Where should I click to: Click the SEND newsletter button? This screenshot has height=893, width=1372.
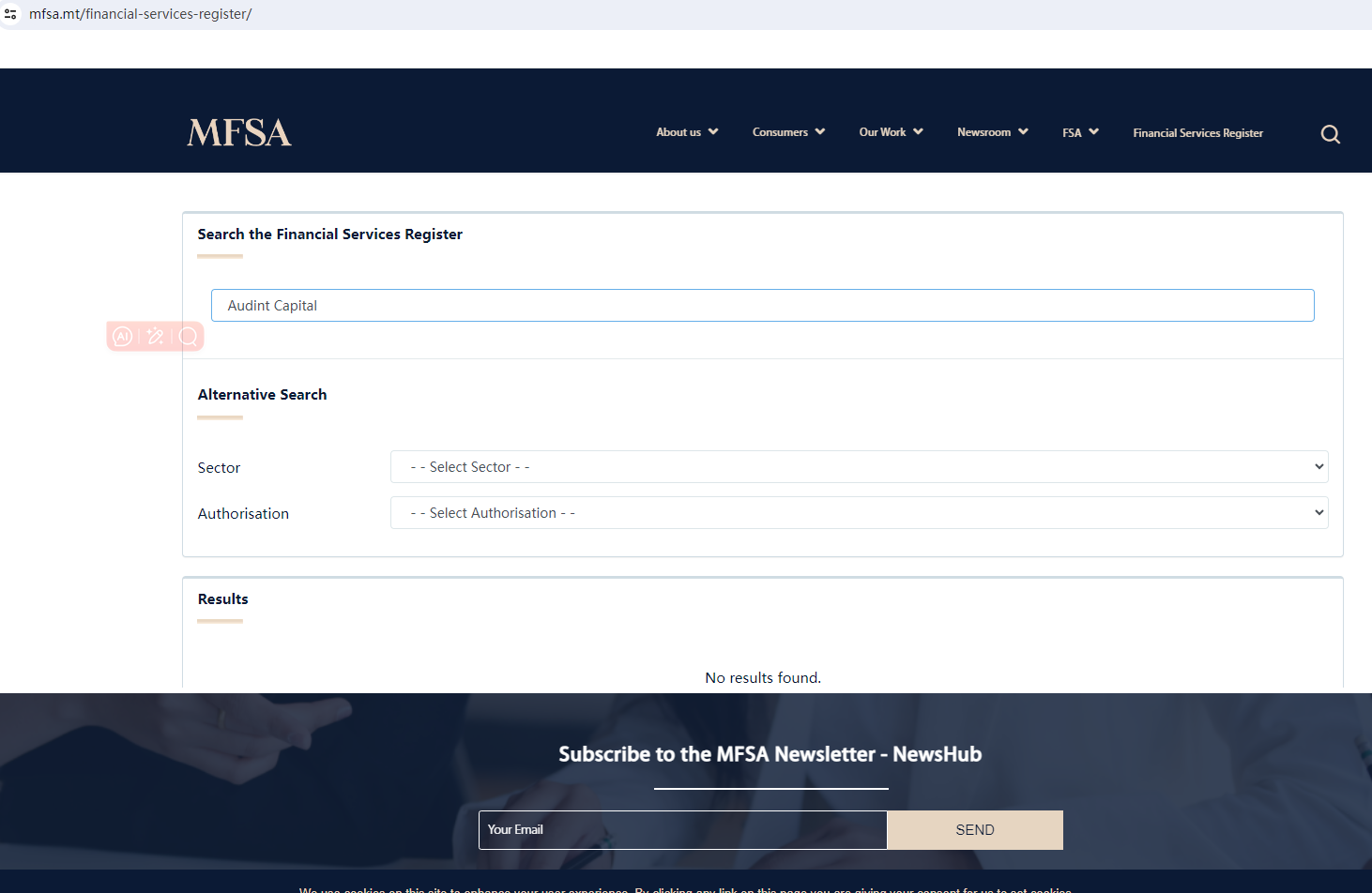pyautogui.click(x=974, y=830)
